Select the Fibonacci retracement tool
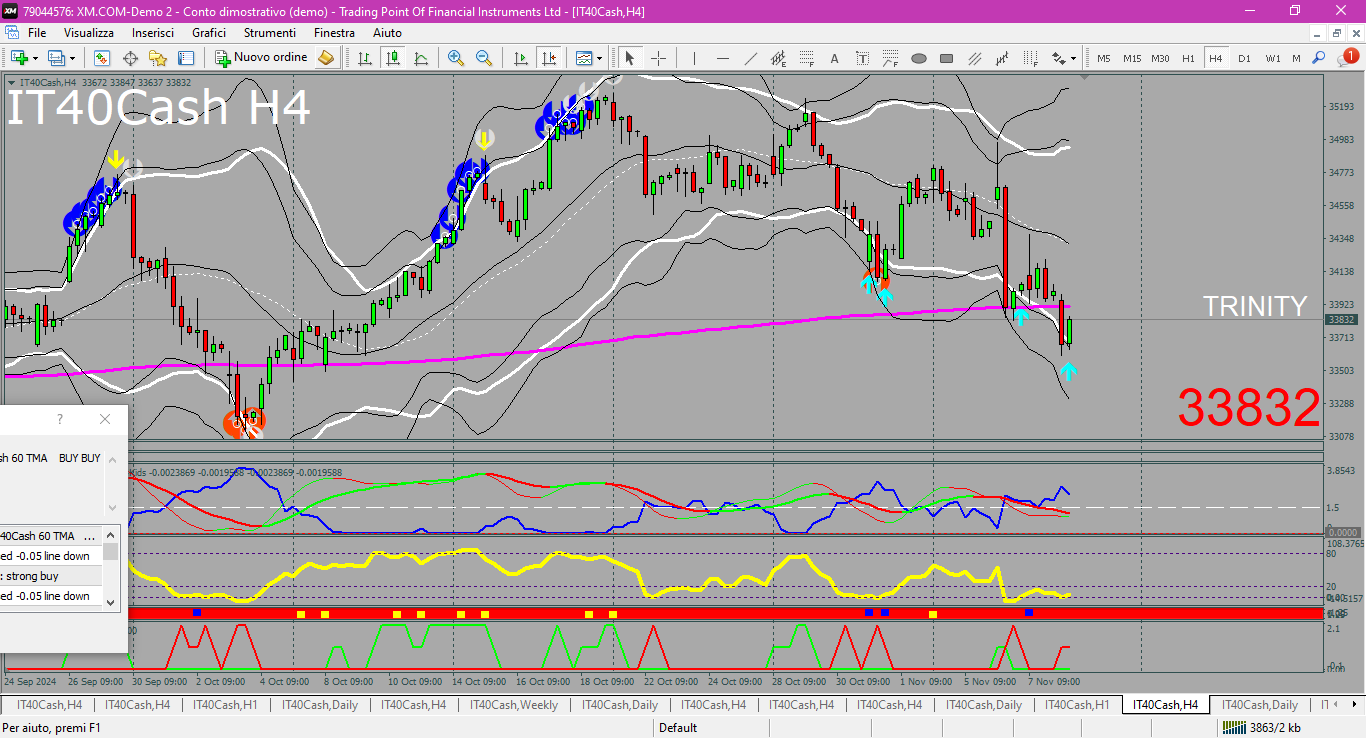 pos(806,58)
